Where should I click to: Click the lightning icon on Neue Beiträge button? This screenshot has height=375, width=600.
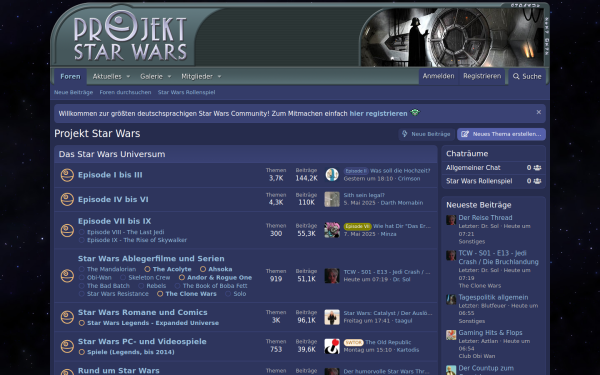coord(405,134)
